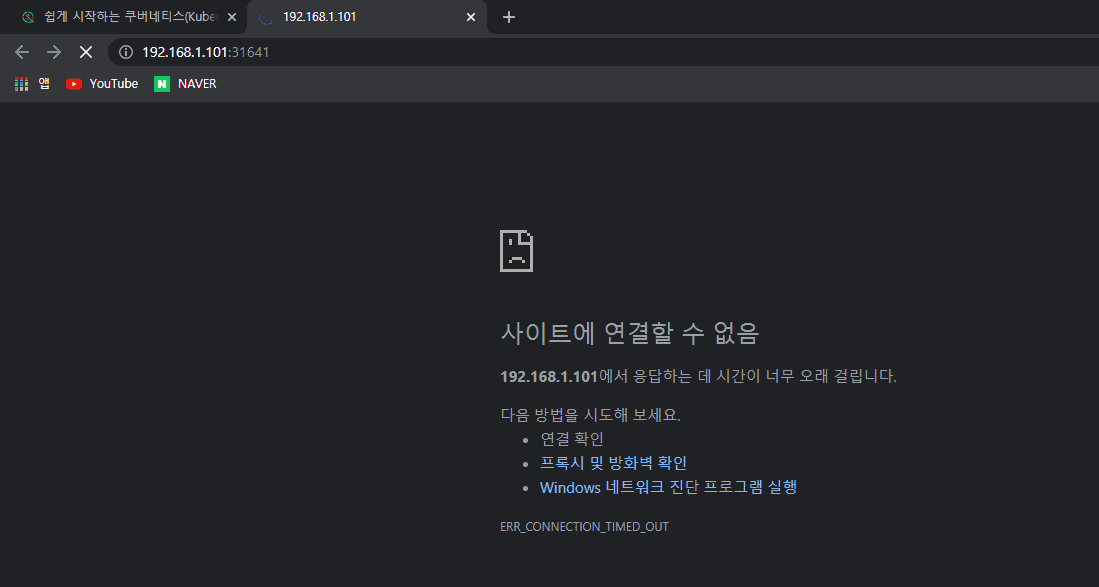Select the 192.168.1.101 tab
Image resolution: width=1099 pixels, height=587 pixels.
367,17
